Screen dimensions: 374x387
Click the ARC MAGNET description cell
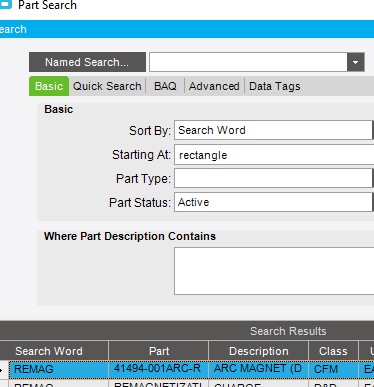tap(259, 369)
